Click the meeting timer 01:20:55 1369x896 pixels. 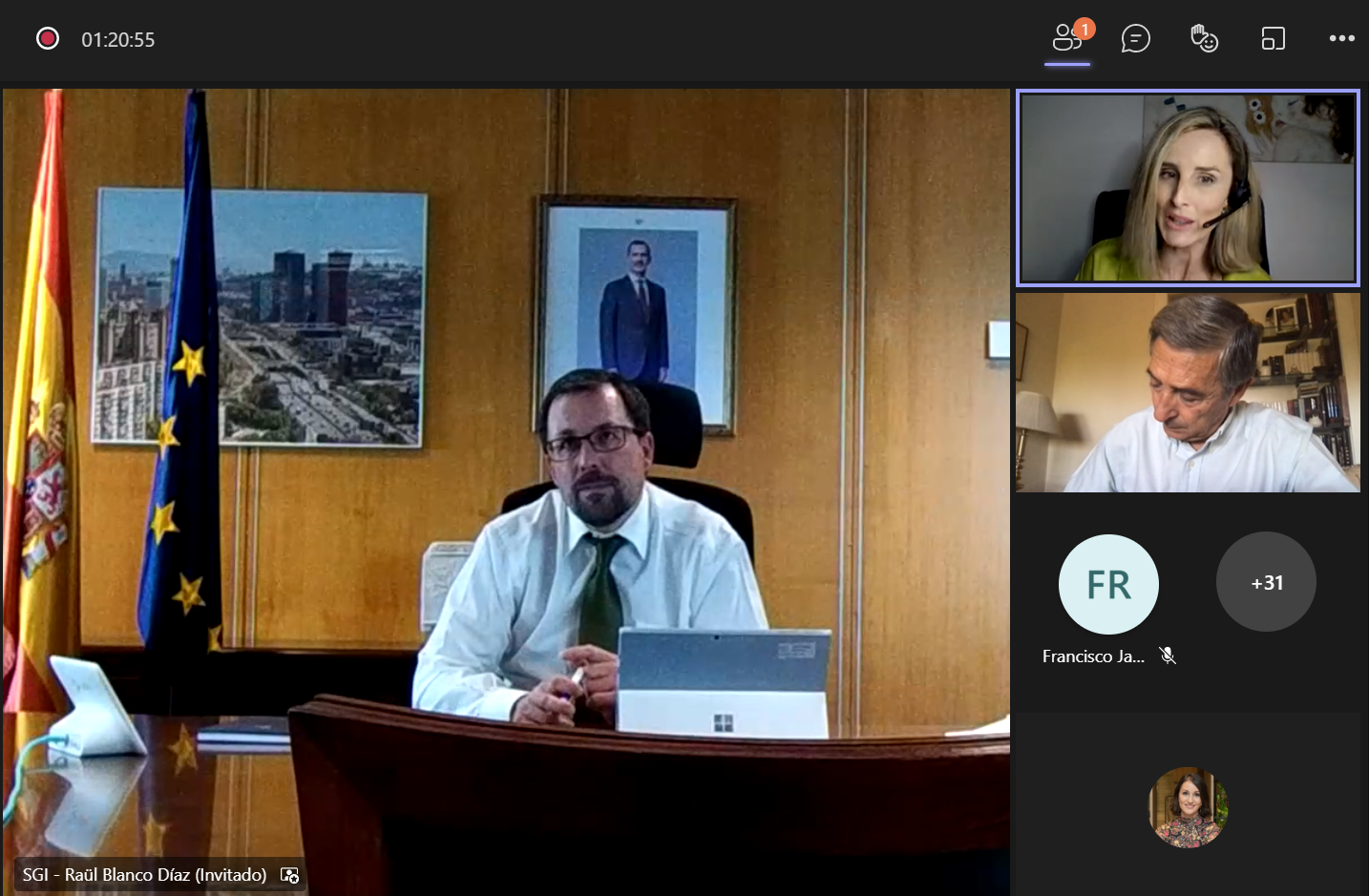[x=117, y=40]
